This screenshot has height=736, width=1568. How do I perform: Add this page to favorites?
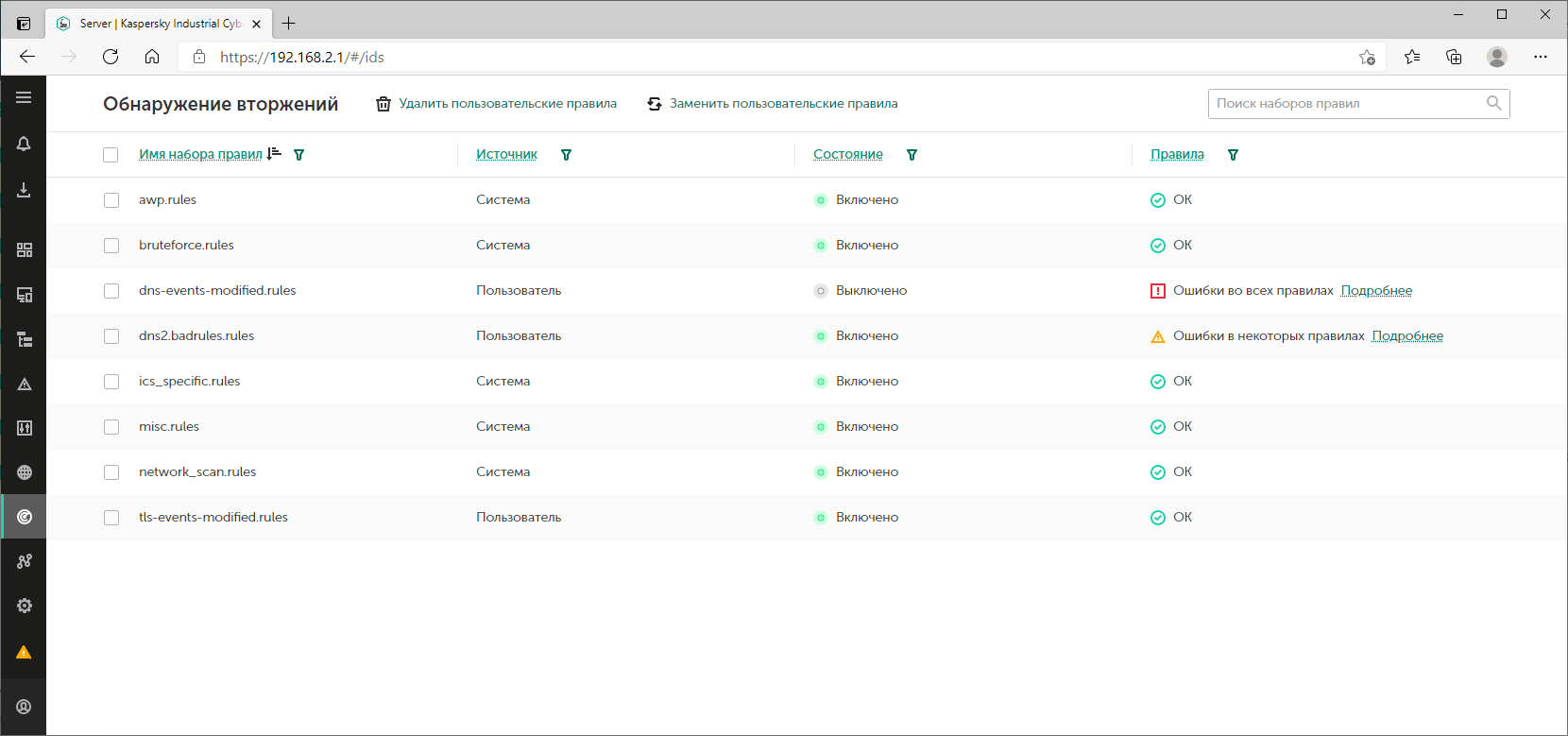click(x=1367, y=57)
